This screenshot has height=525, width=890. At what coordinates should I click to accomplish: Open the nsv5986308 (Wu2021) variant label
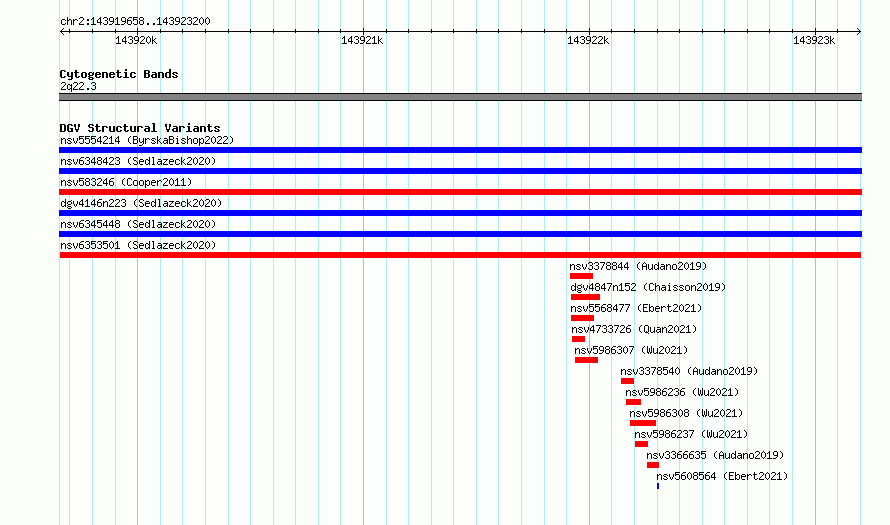(x=686, y=413)
